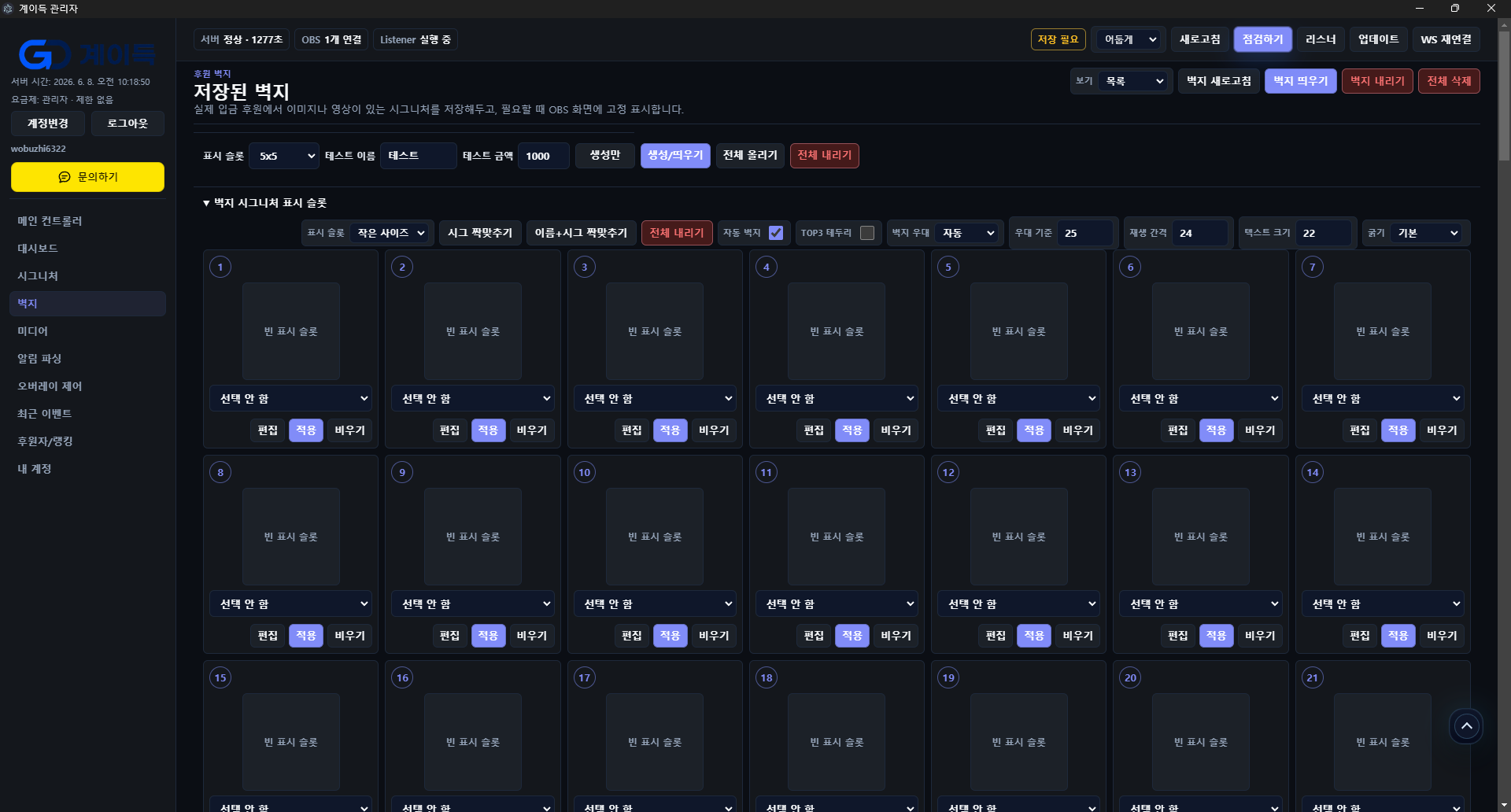Click the app icon in the title bar
Image resolution: width=1511 pixels, height=812 pixels.
pos(8,9)
